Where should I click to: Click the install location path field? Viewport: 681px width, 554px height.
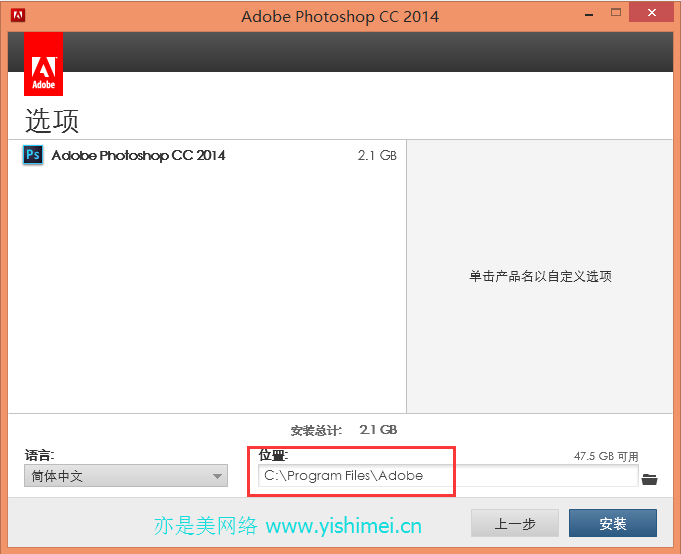(448, 475)
